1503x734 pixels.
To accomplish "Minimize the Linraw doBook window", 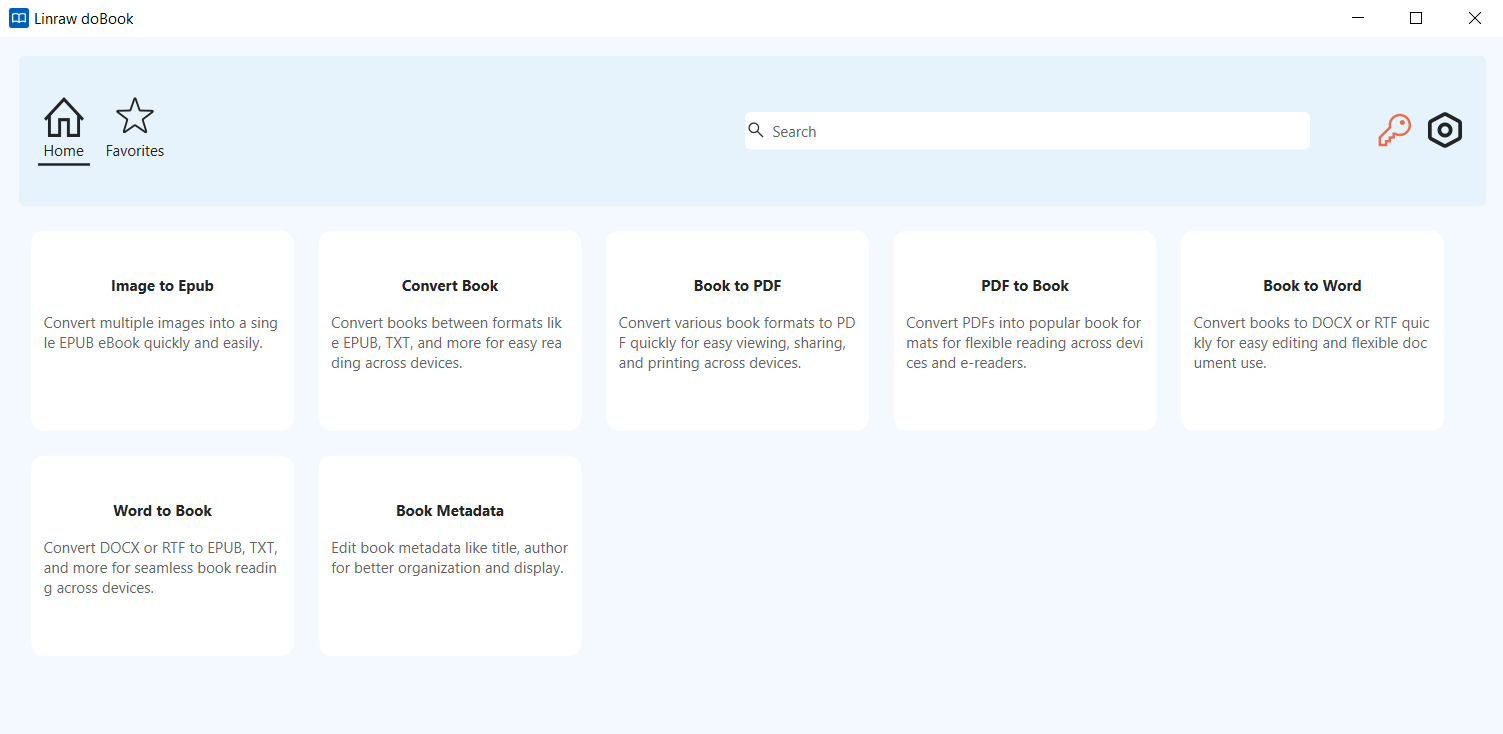I will coord(1358,18).
